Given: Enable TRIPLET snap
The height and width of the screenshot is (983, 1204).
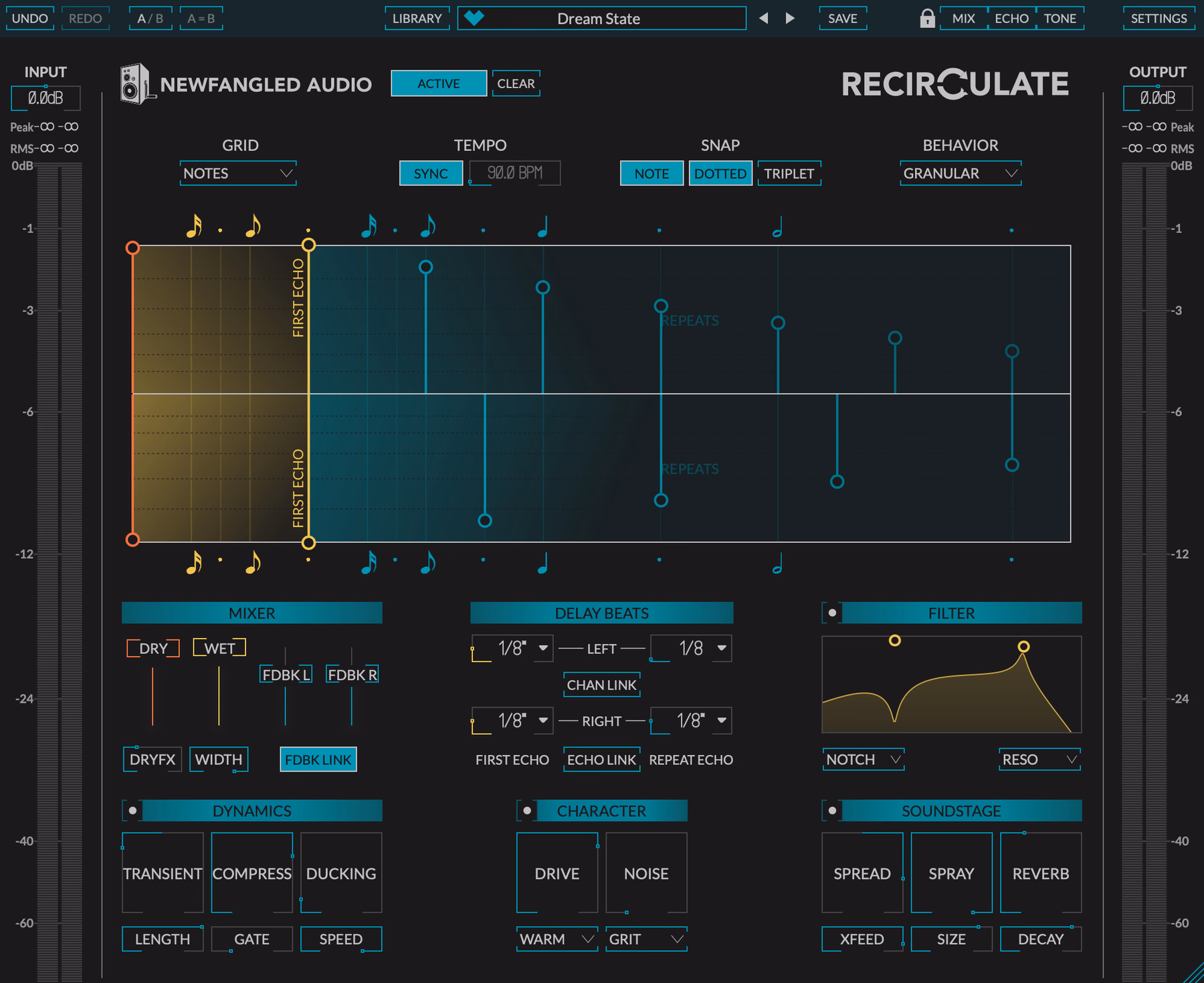Looking at the screenshot, I should (789, 173).
